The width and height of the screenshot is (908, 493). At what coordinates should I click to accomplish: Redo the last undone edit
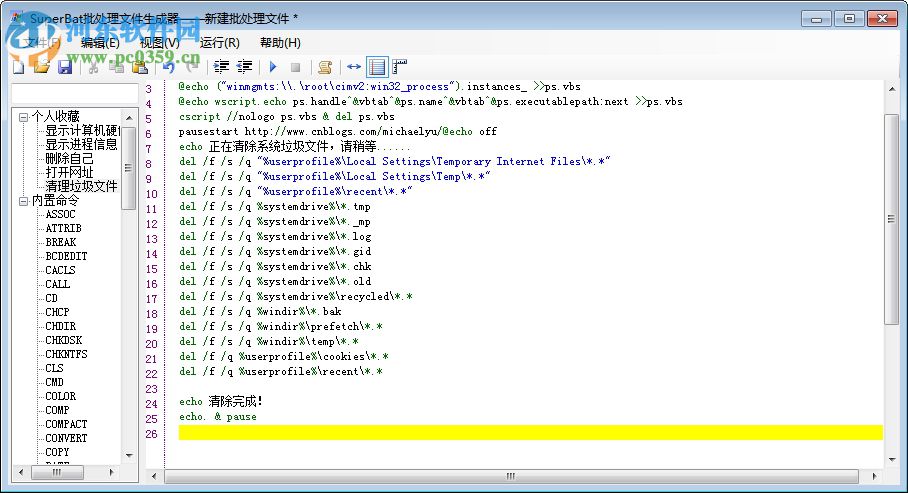pyautogui.click(x=192, y=67)
